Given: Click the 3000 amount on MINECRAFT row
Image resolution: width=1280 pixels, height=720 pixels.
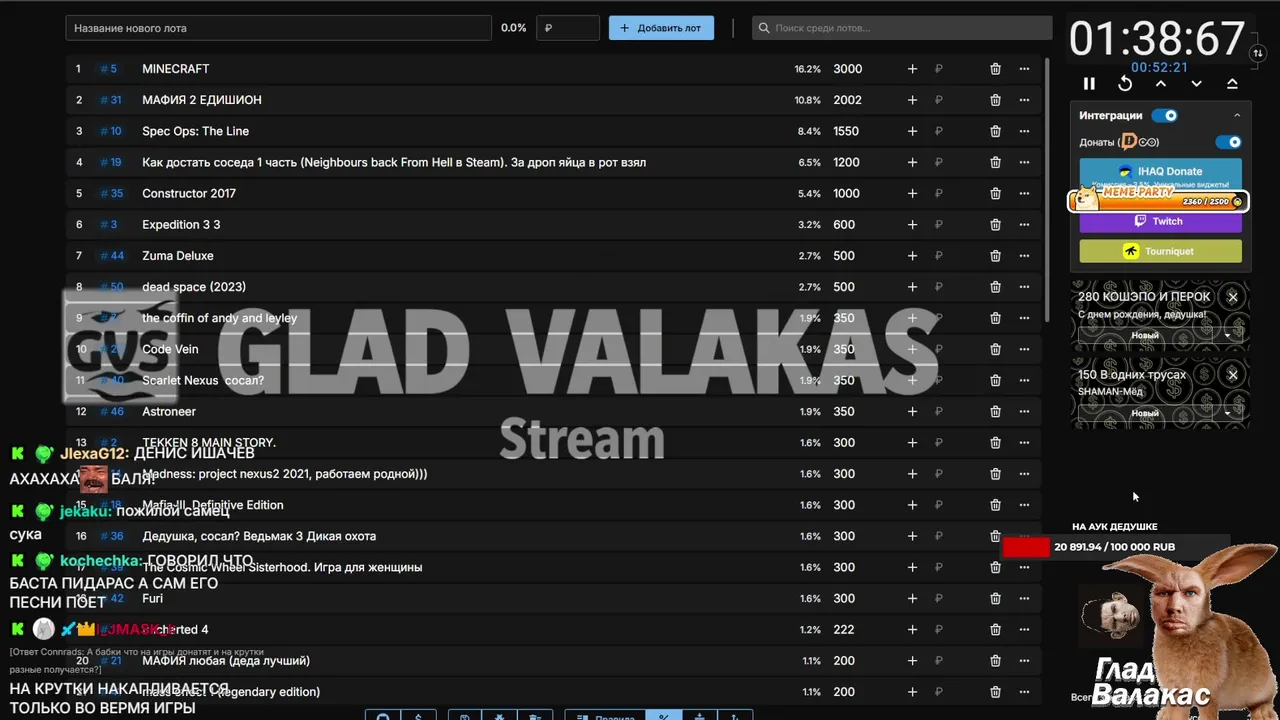Looking at the screenshot, I should click(847, 69).
